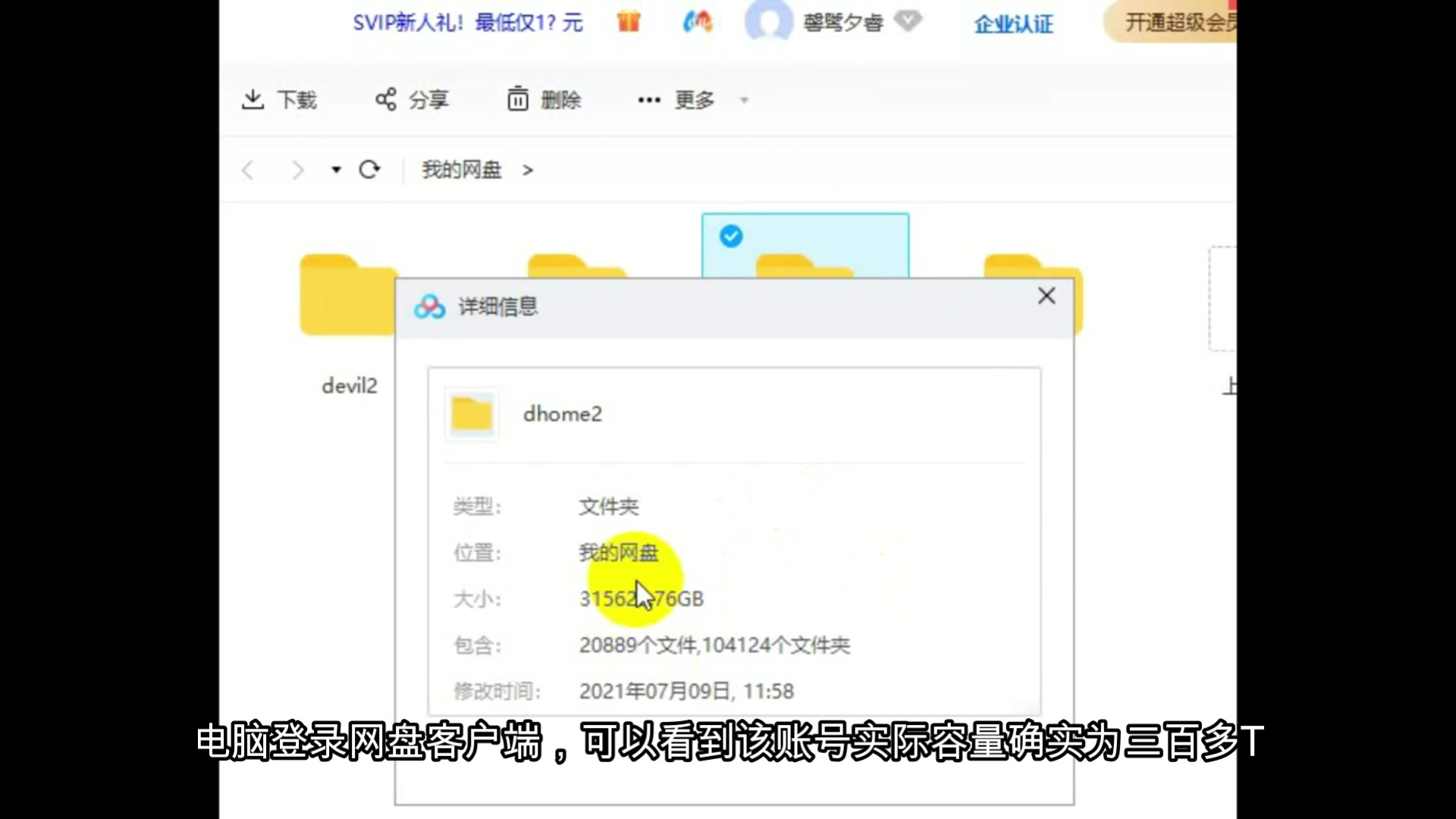The height and width of the screenshot is (819, 1456).
Task: Close the 详细信息 dialog
Action: pyautogui.click(x=1046, y=296)
